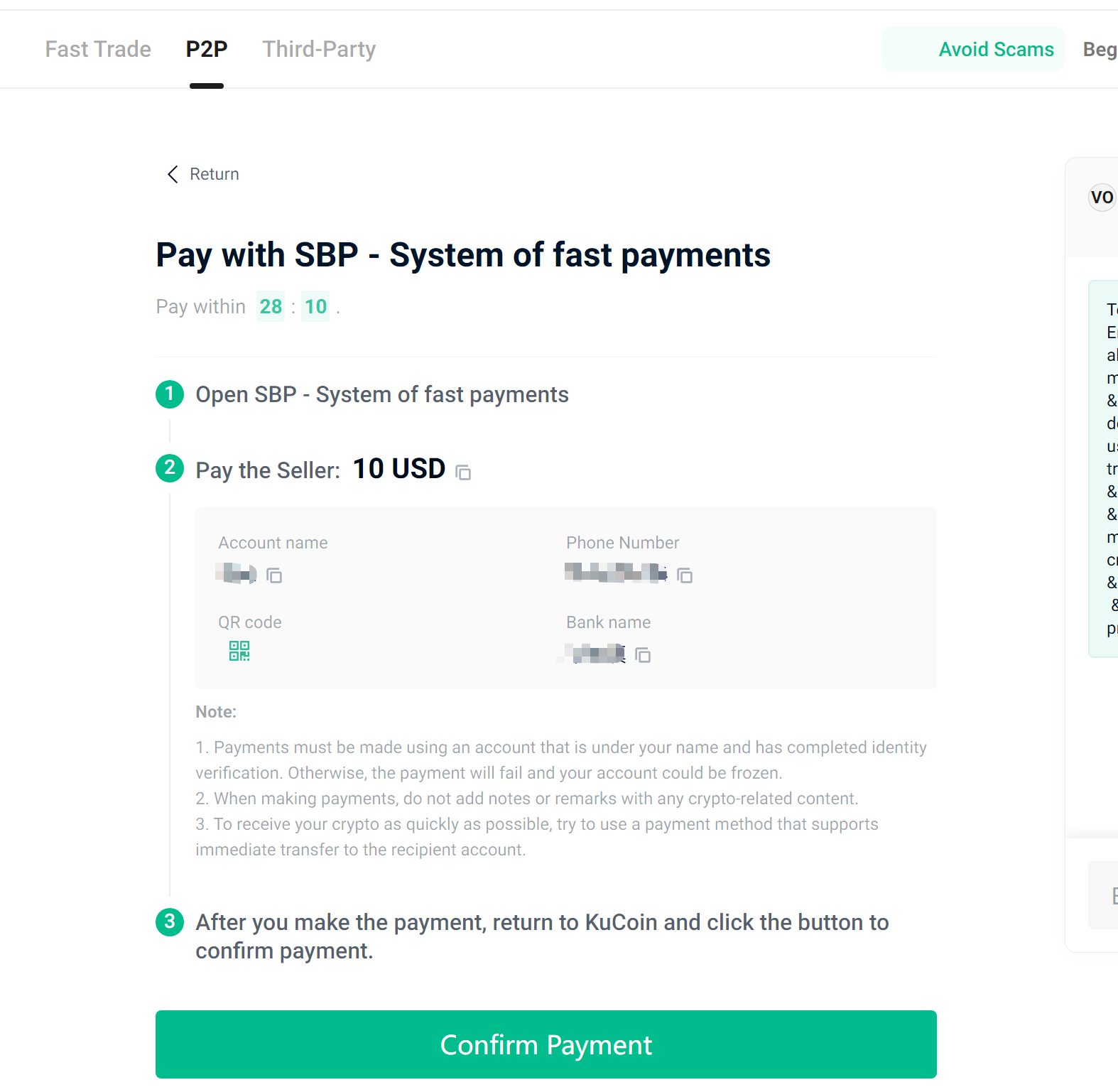Viewport: 1118px width, 1092px height.
Task: Click the chat message input box
Action: [1103, 895]
